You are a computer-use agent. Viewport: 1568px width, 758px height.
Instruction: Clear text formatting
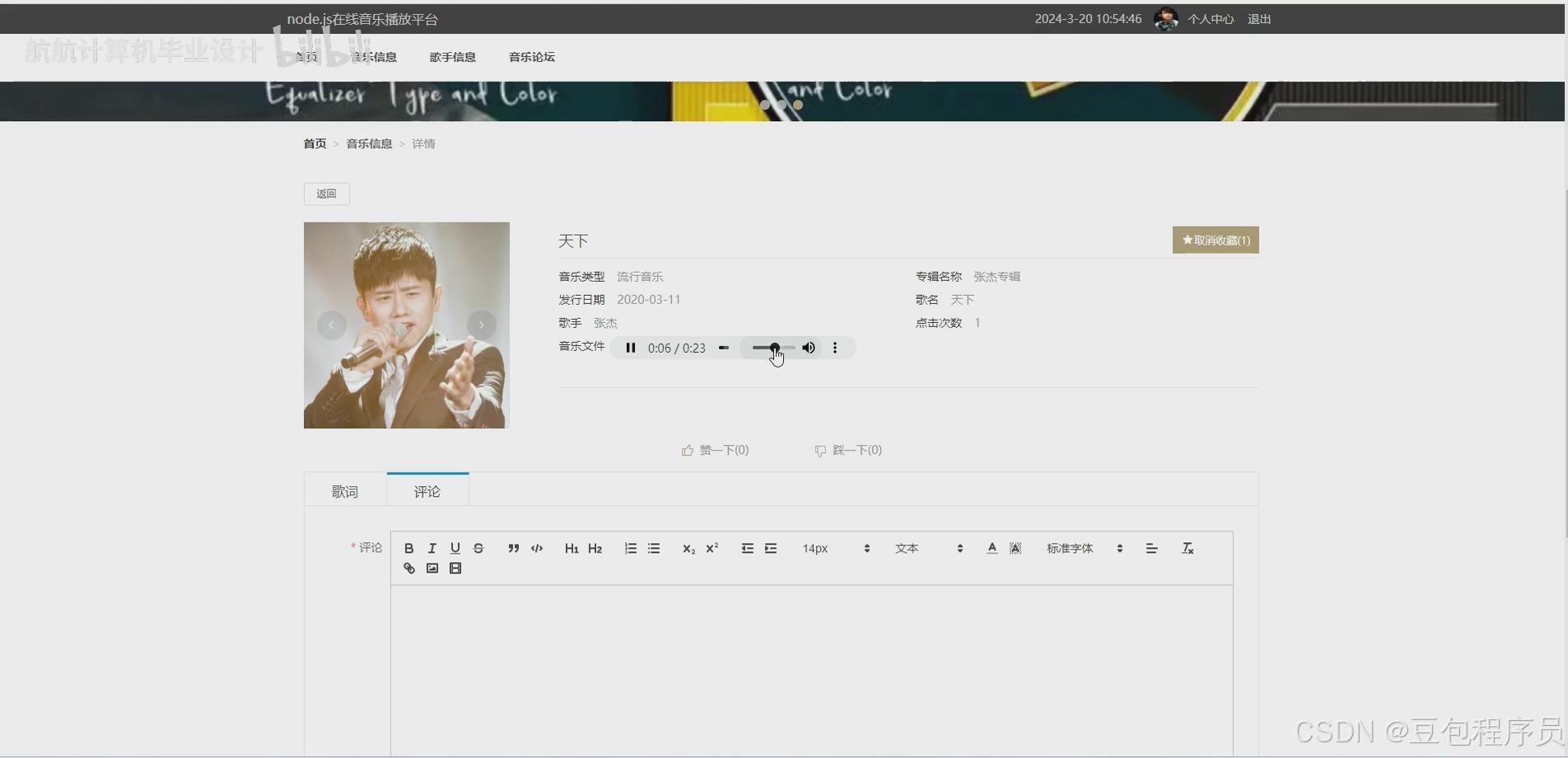(1188, 549)
